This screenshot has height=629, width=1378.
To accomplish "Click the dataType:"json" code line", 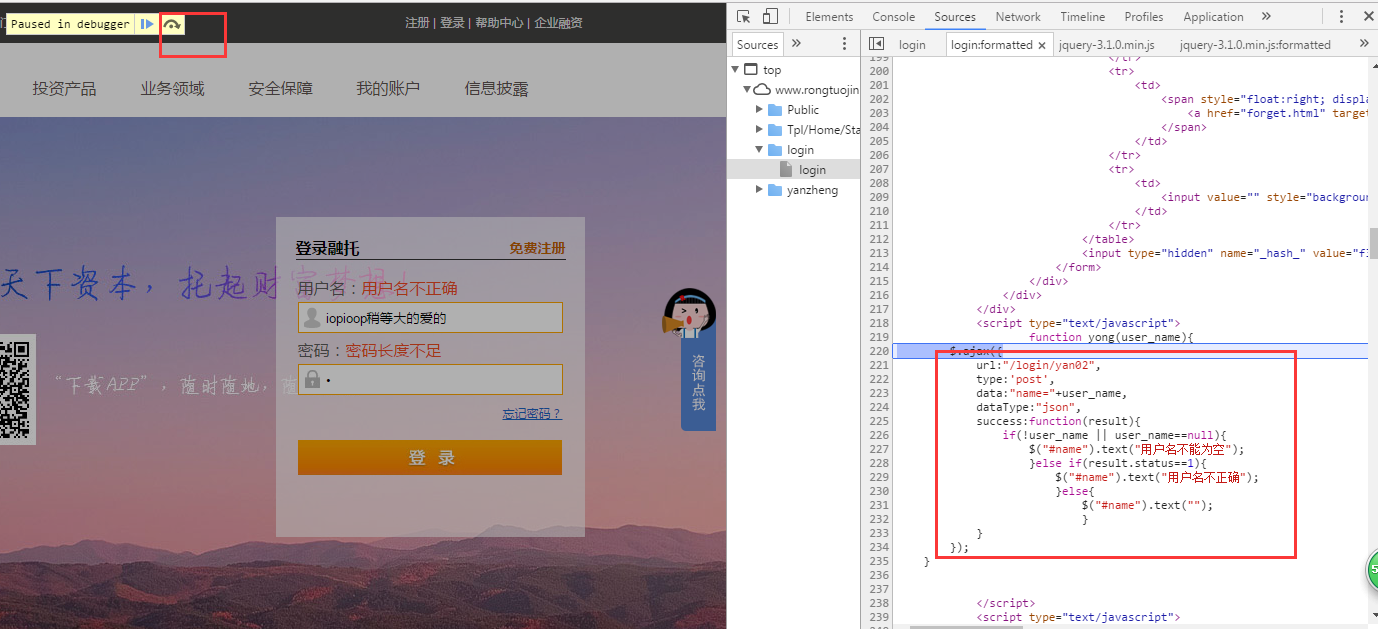I will 1029,407.
